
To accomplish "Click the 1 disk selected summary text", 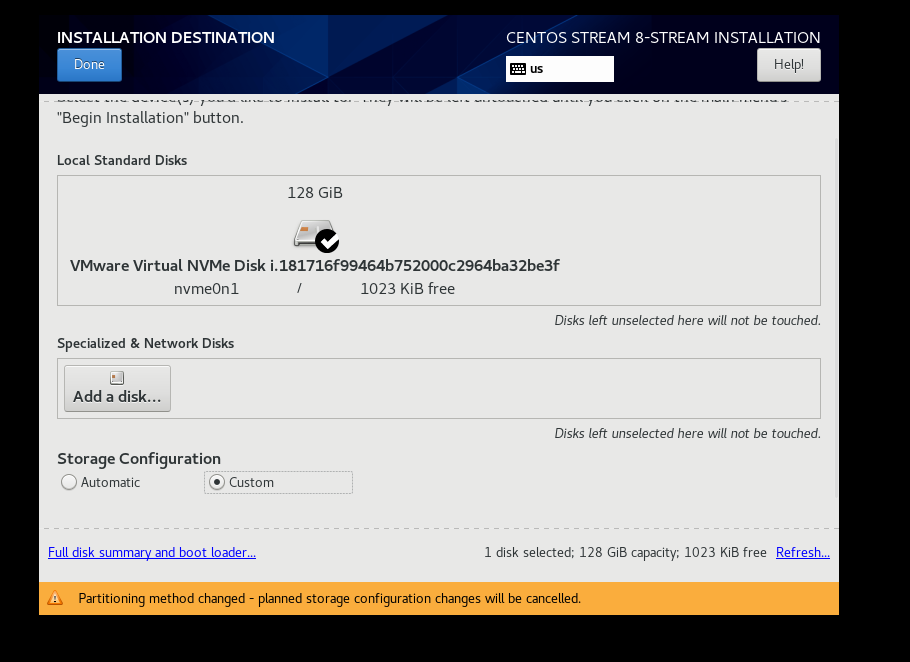I will click(625, 552).
